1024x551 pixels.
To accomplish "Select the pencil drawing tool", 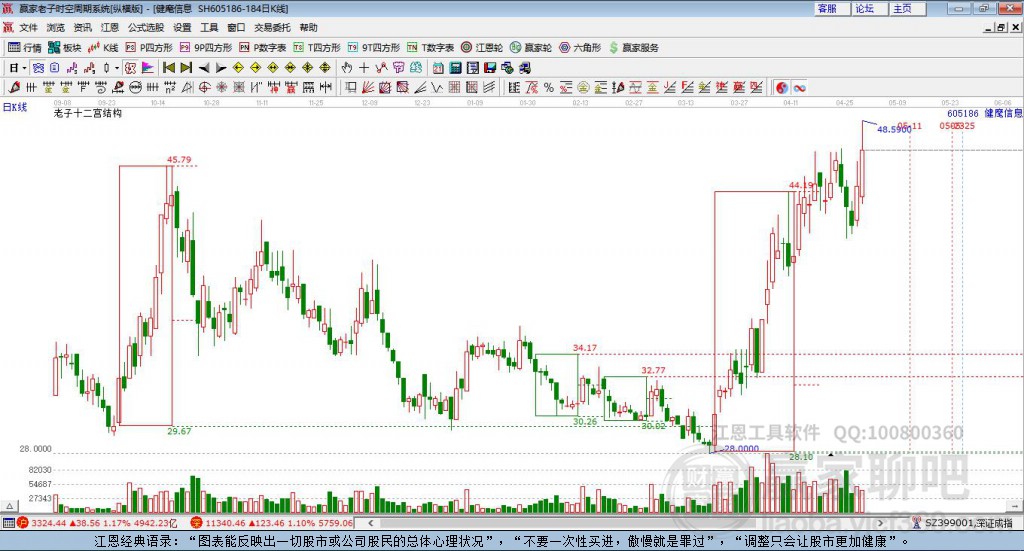I will pyautogui.click(x=14, y=87).
